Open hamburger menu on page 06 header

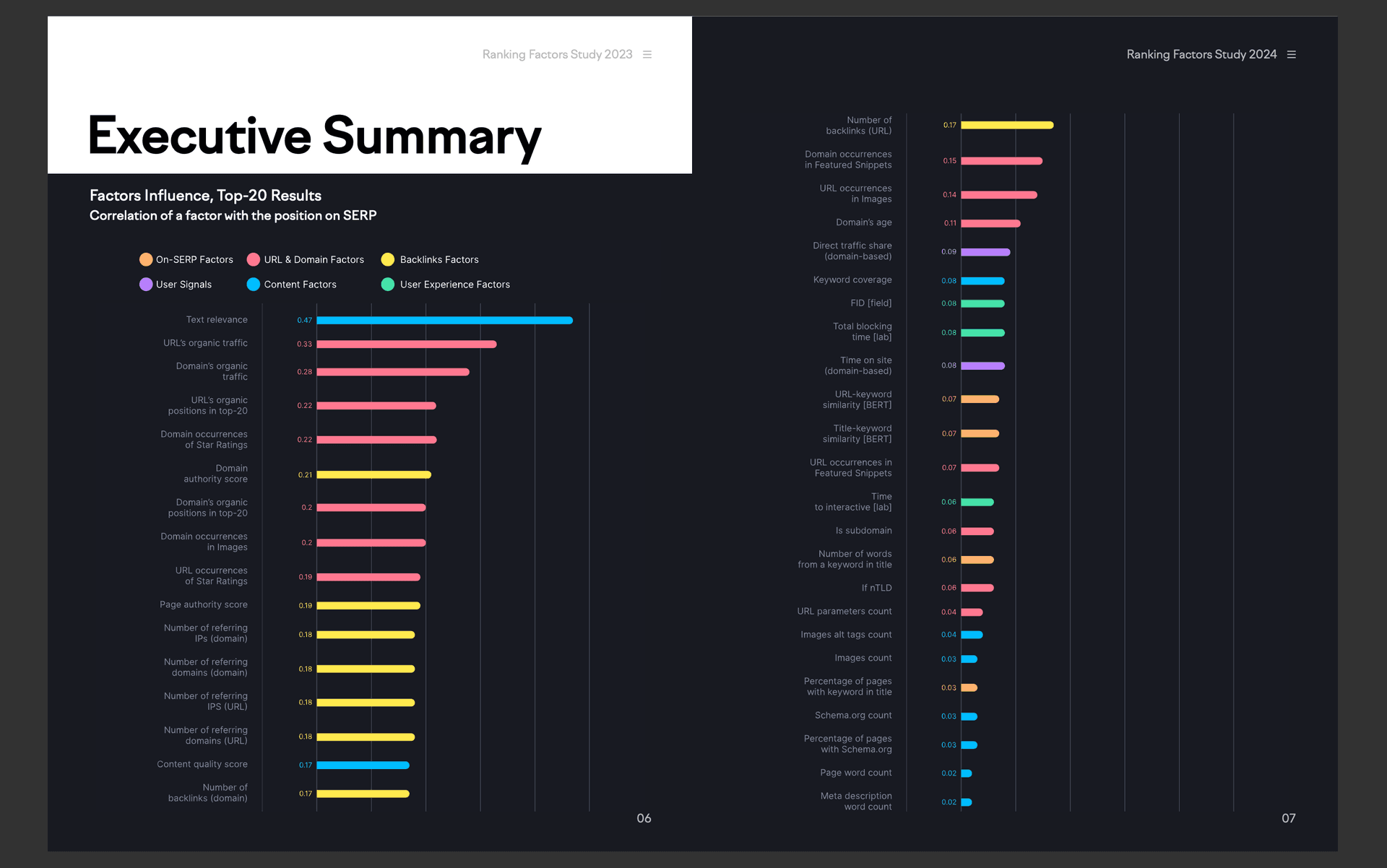647,55
